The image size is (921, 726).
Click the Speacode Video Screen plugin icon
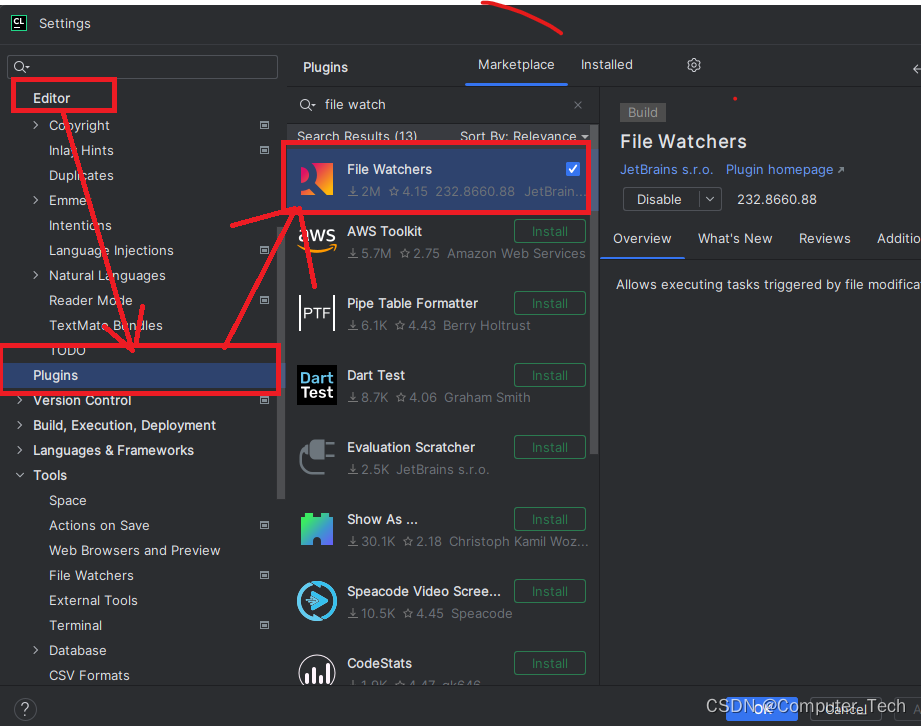[x=317, y=601]
